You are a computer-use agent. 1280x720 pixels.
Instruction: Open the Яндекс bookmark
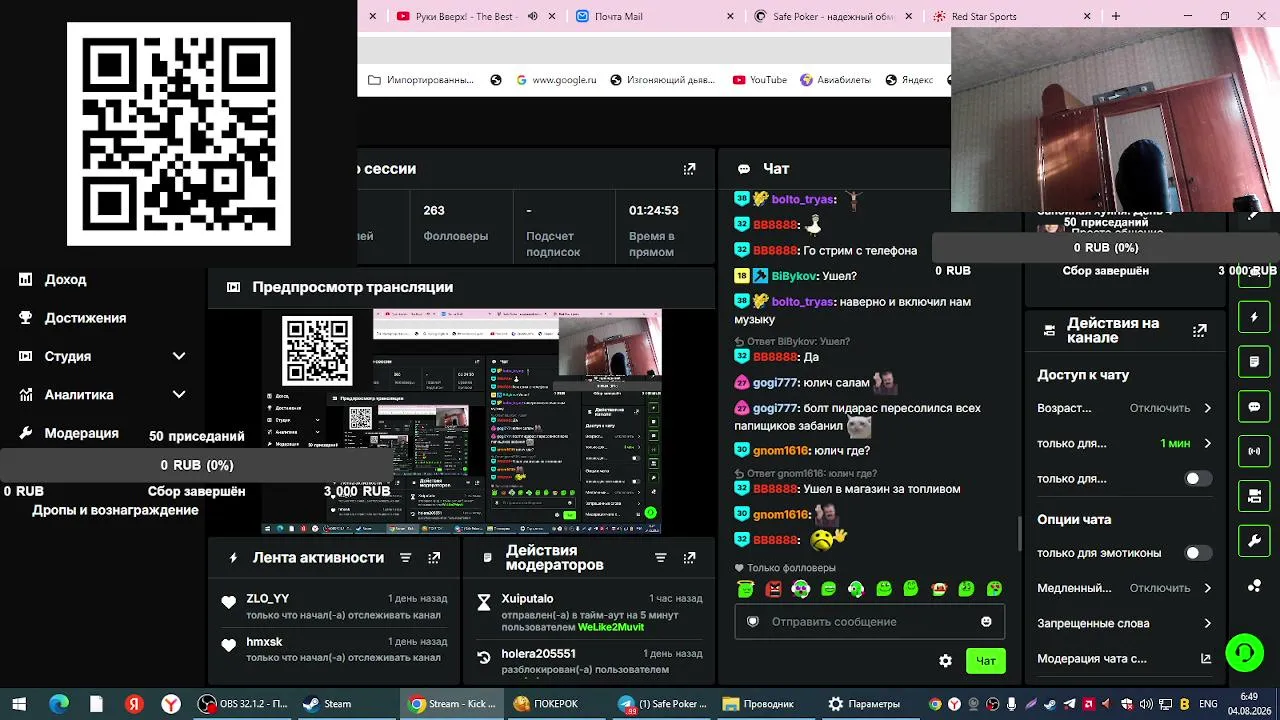point(909,80)
